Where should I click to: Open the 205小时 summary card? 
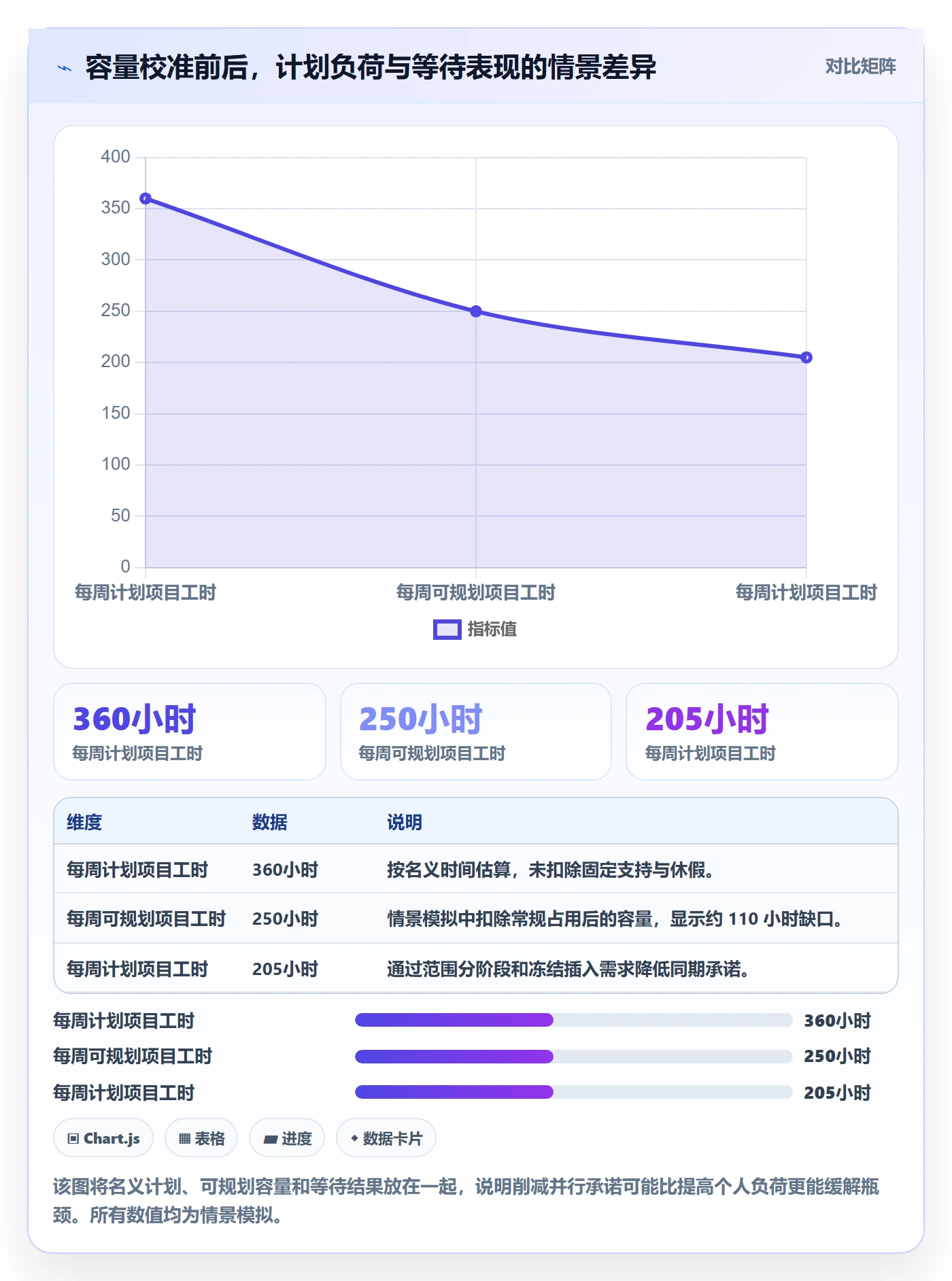762,732
